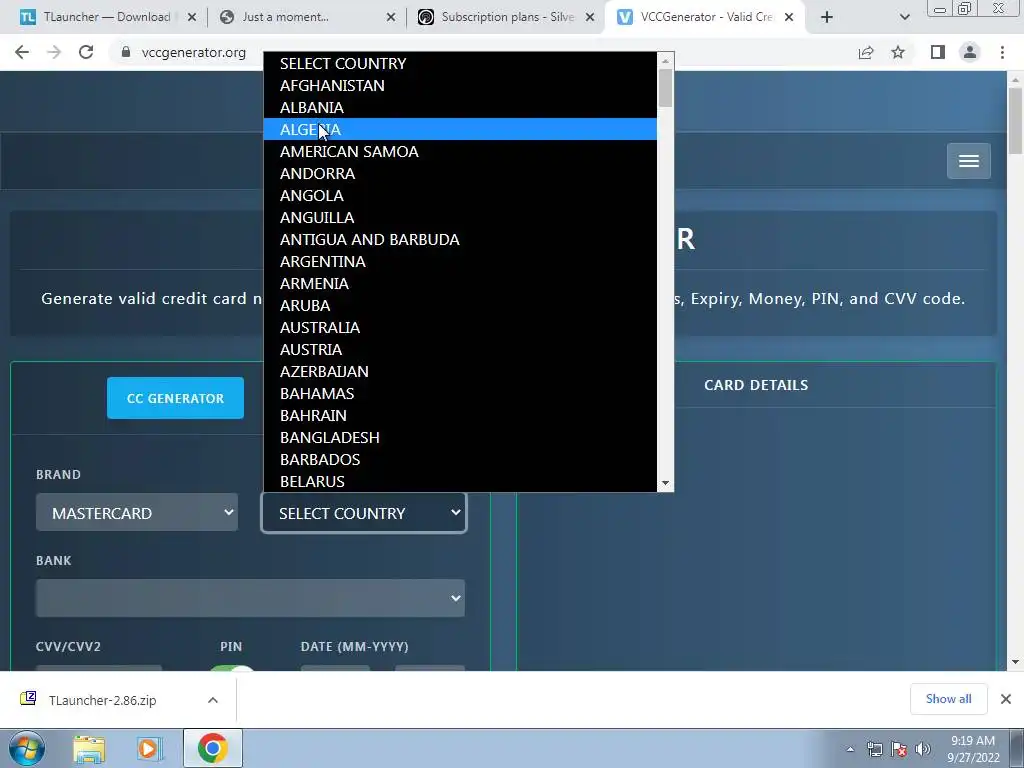Close the Just a moment tab
This screenshot has height=768, width=1024.
pos(391,18)
